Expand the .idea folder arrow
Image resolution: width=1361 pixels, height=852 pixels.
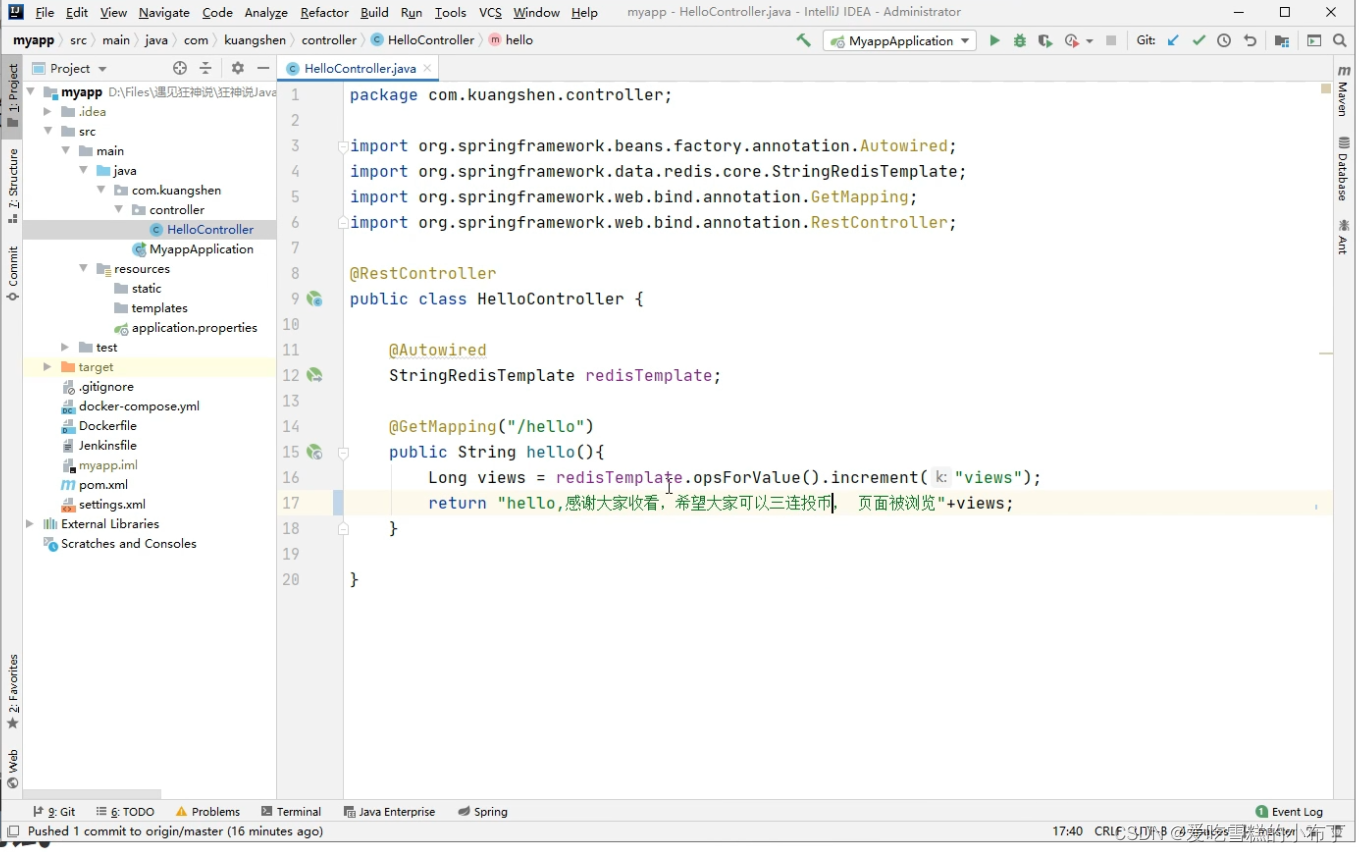[47, 112]
